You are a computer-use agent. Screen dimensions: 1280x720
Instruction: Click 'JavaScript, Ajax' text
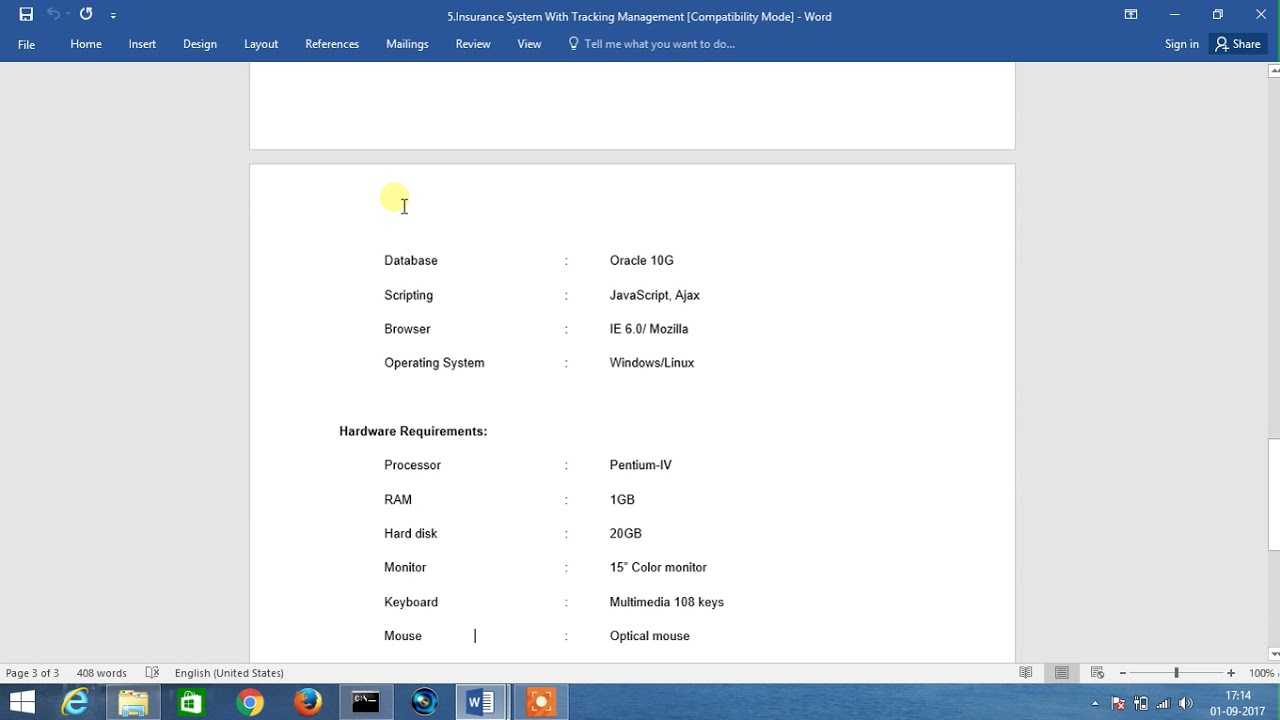tap(655, 295)
